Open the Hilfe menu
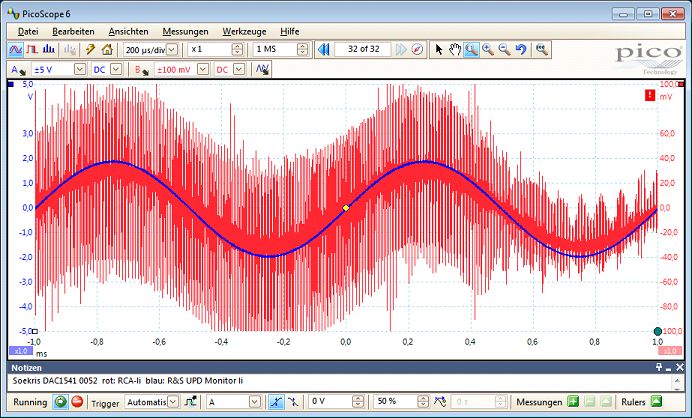 290,31
